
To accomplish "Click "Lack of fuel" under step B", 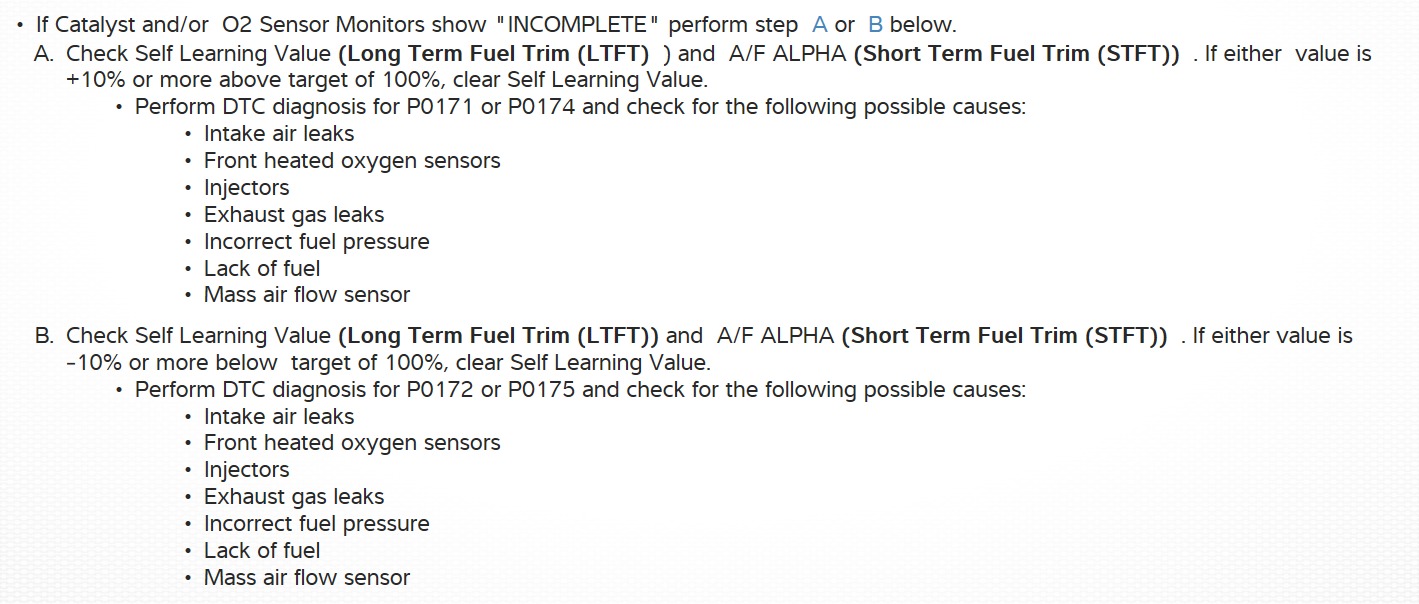I will [262, 551].
